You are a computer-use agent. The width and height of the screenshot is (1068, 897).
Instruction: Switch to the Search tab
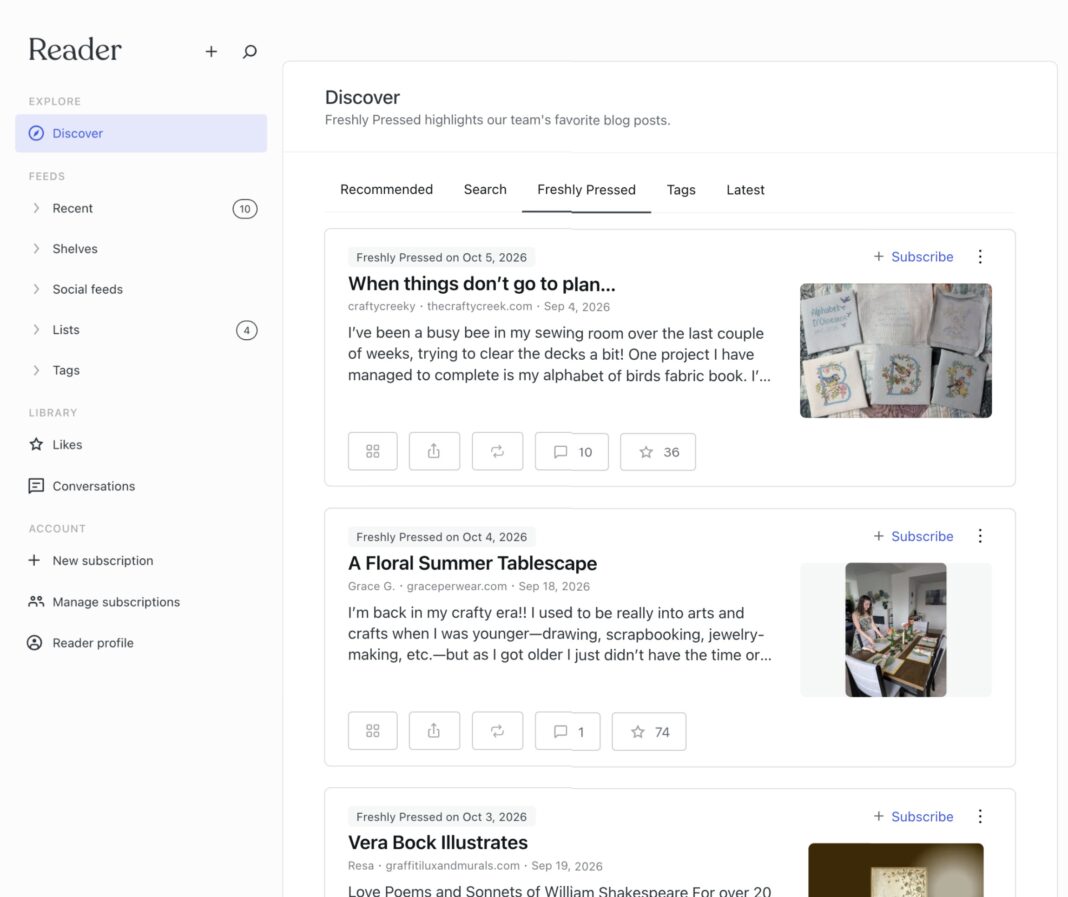click(x=485, y=189)
